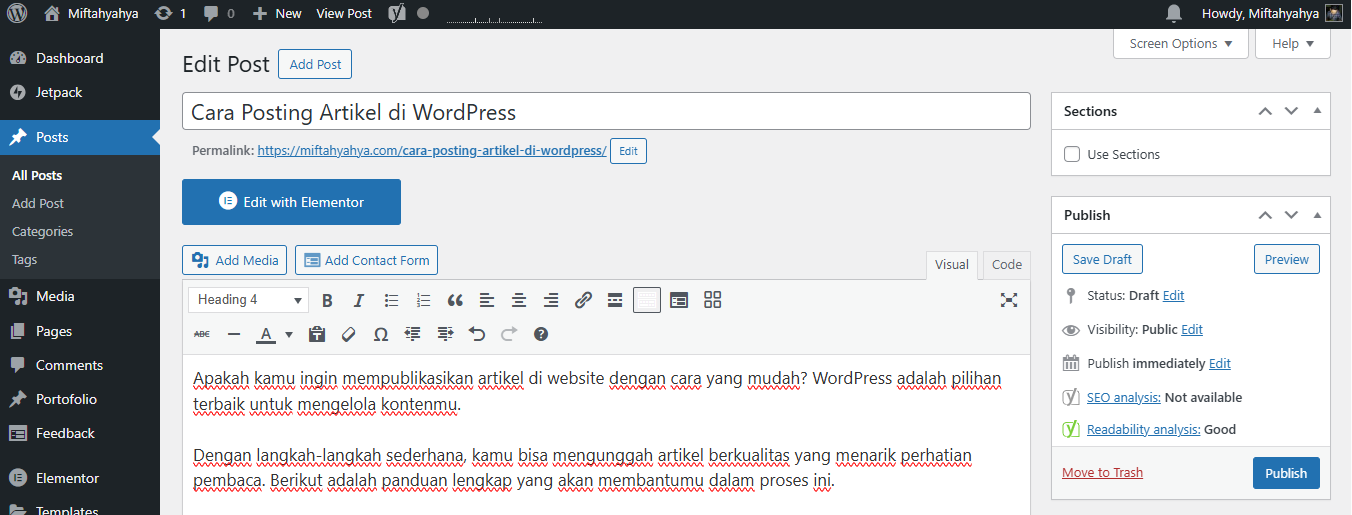The image size is (1352, 515).
Task: Click the blue Publish button
Action: 1285,473
